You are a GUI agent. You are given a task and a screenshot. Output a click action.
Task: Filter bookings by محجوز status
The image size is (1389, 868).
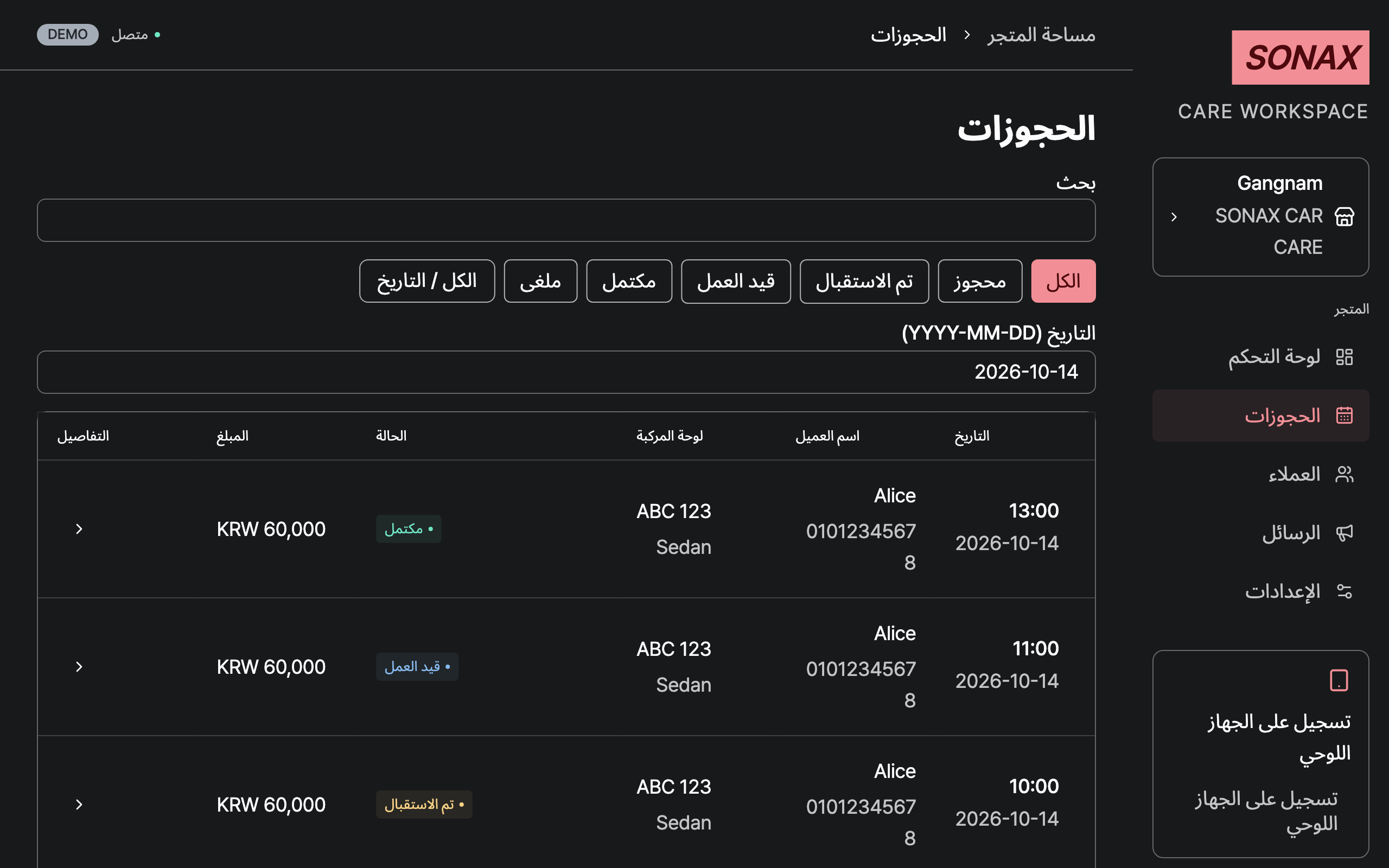980,282
